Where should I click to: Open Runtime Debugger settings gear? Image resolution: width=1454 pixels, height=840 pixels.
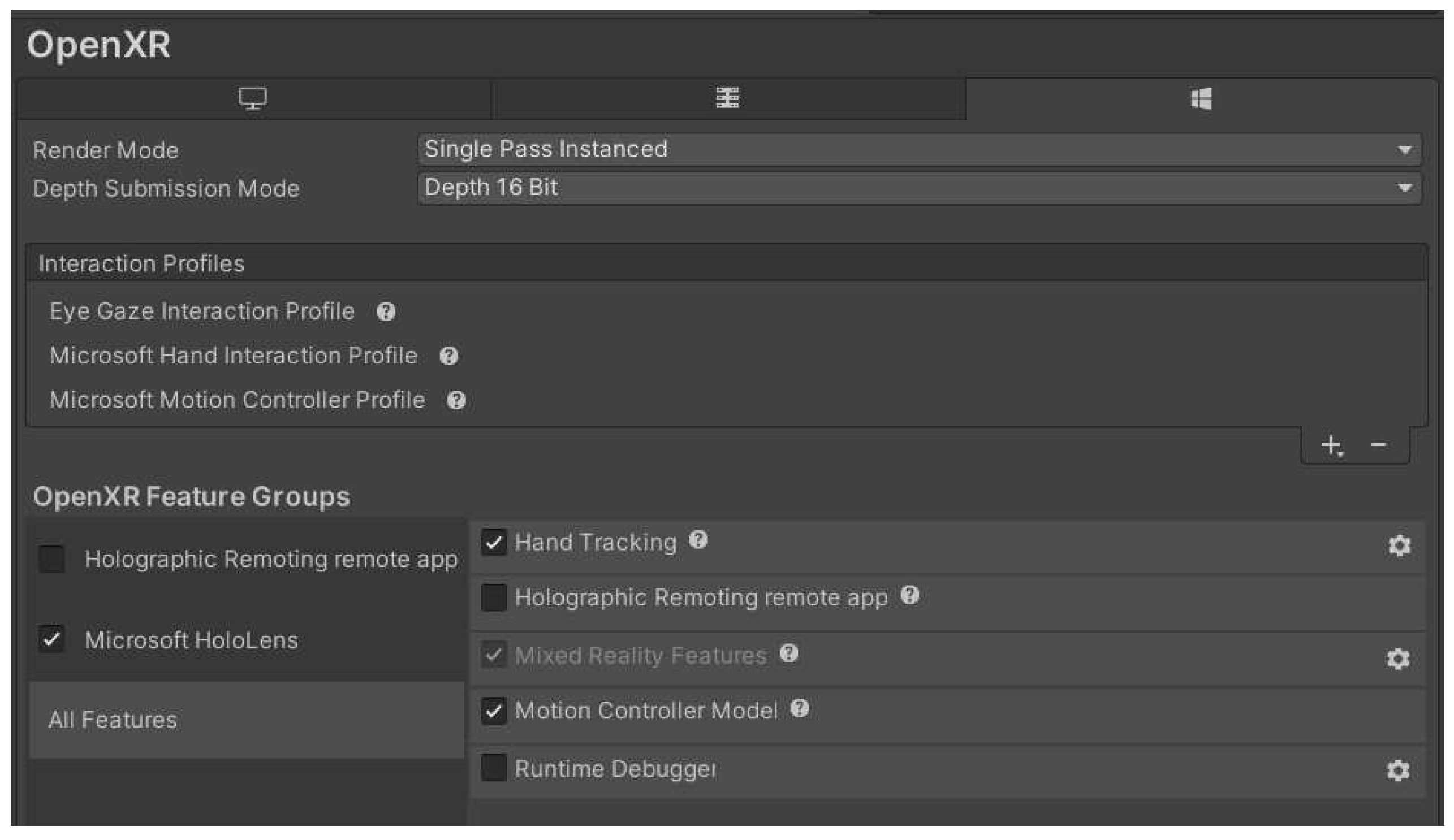1397,770
